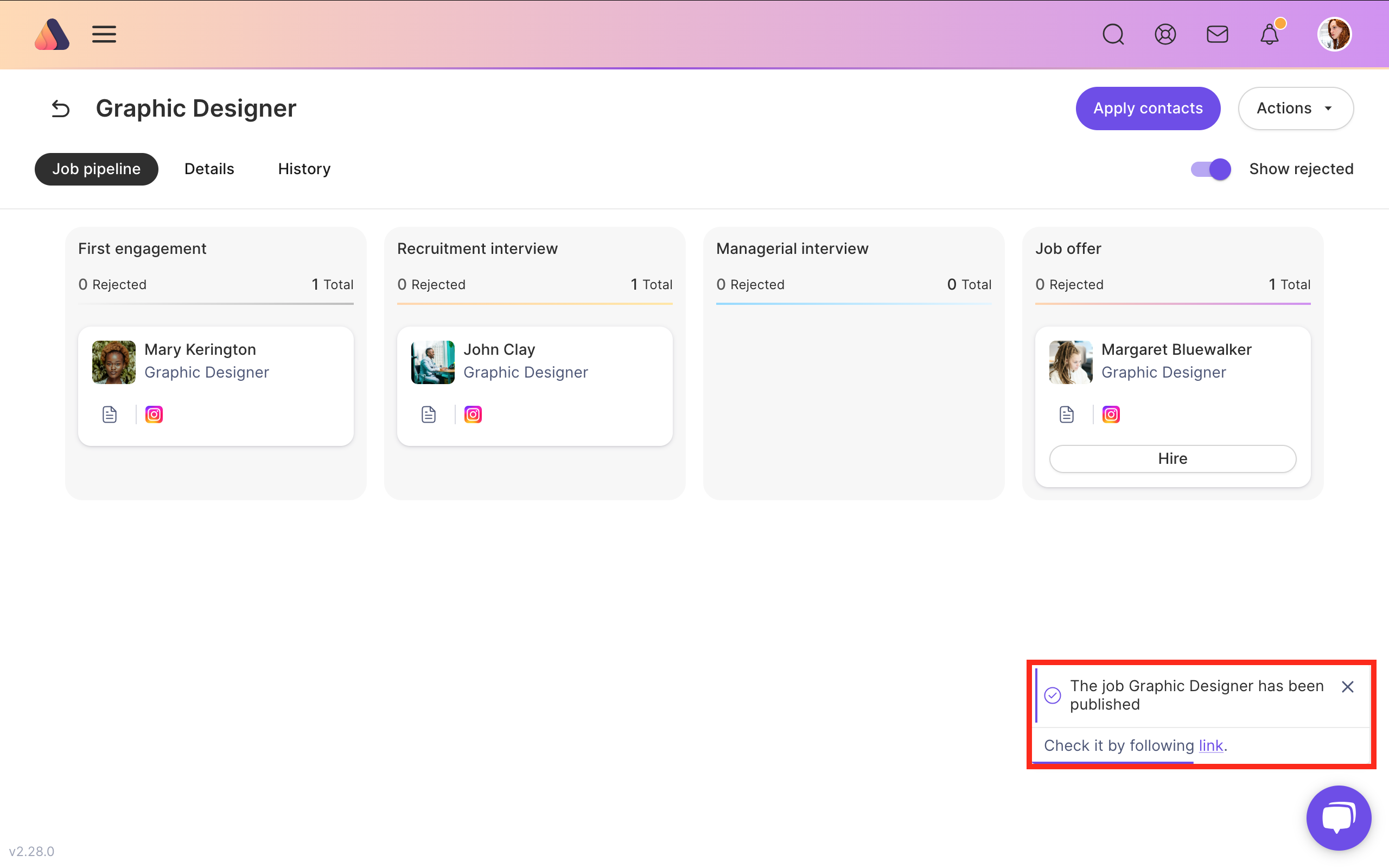This screenshot has height=868, width=1389.
Task: Open John Clay's document icon
Action: point(429,414)
